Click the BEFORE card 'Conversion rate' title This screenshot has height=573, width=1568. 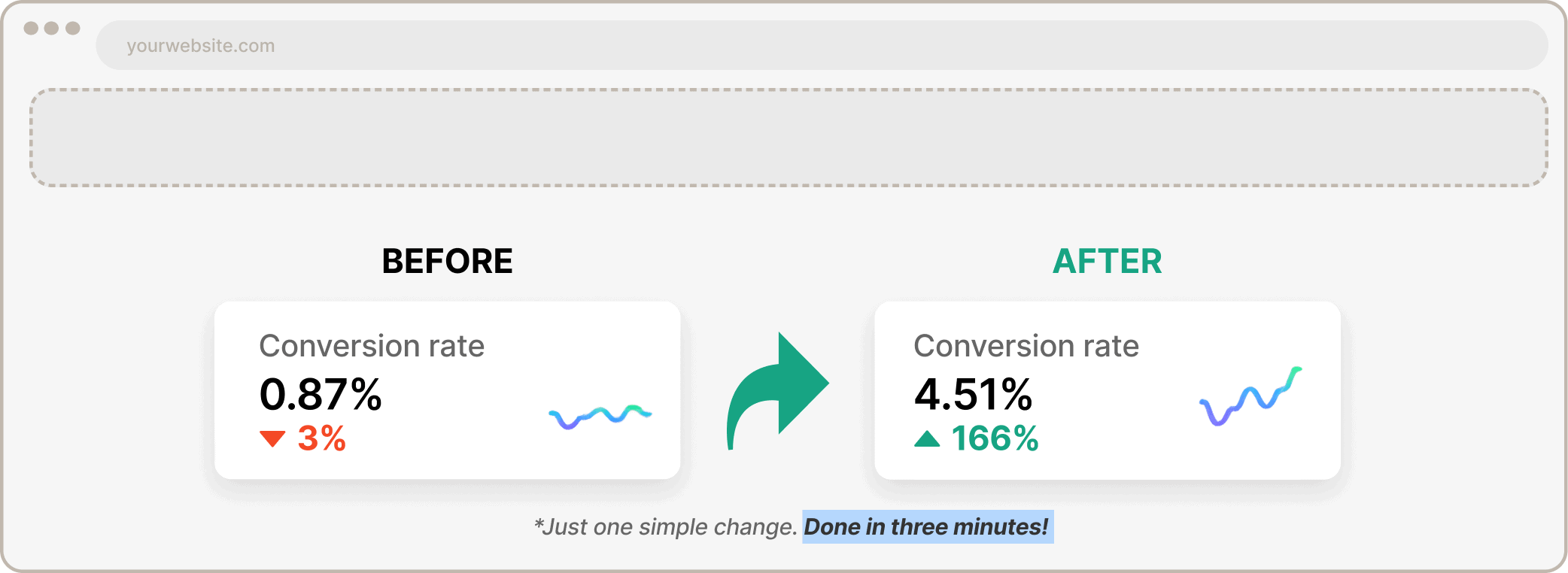click(x=372, y=347)
